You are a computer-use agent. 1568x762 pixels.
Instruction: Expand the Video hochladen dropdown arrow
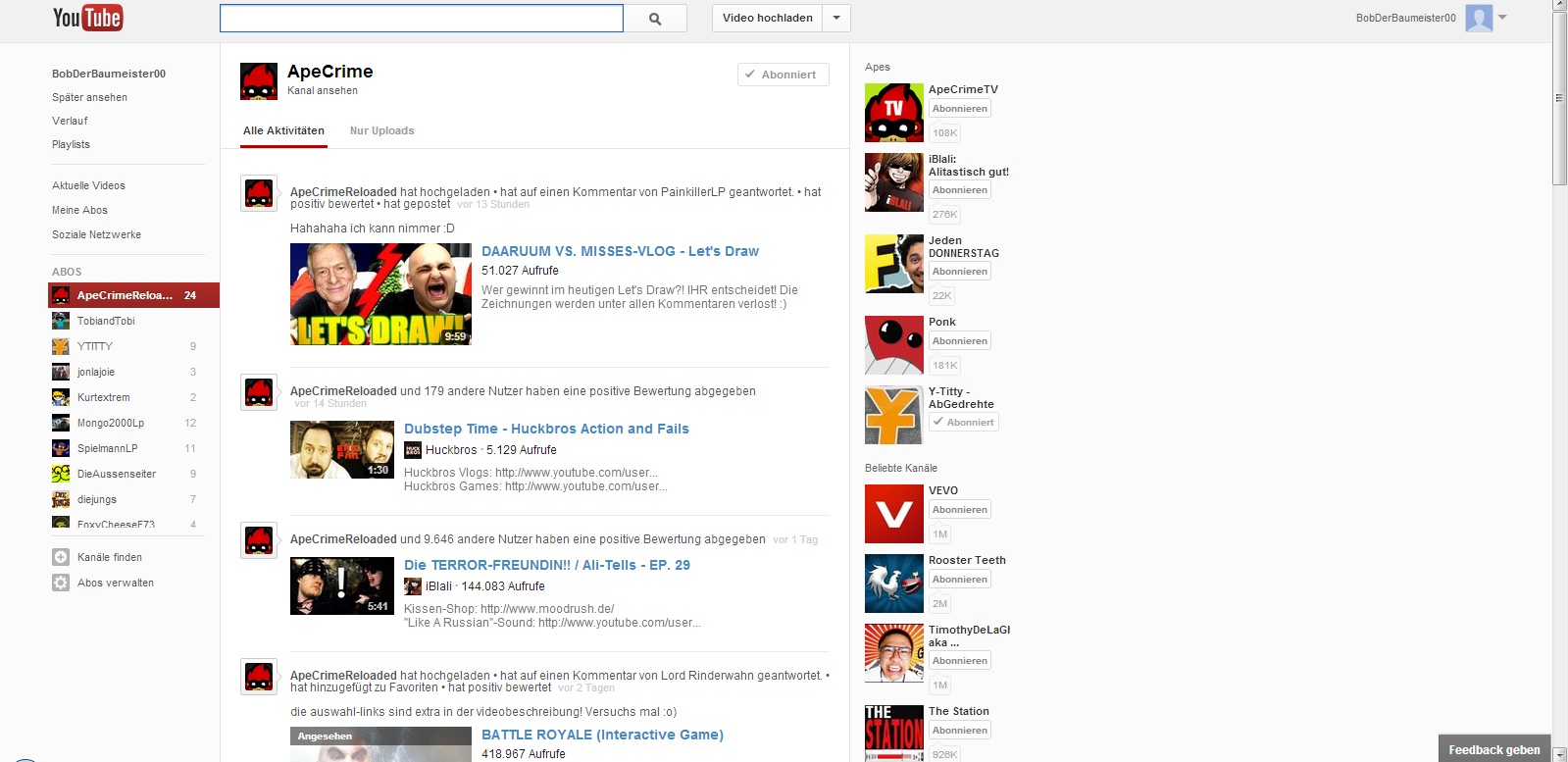[836, 18]
